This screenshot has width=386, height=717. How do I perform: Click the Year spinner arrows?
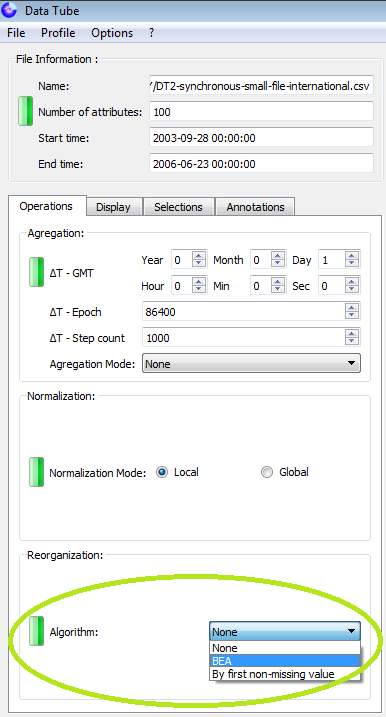(199, 260)
